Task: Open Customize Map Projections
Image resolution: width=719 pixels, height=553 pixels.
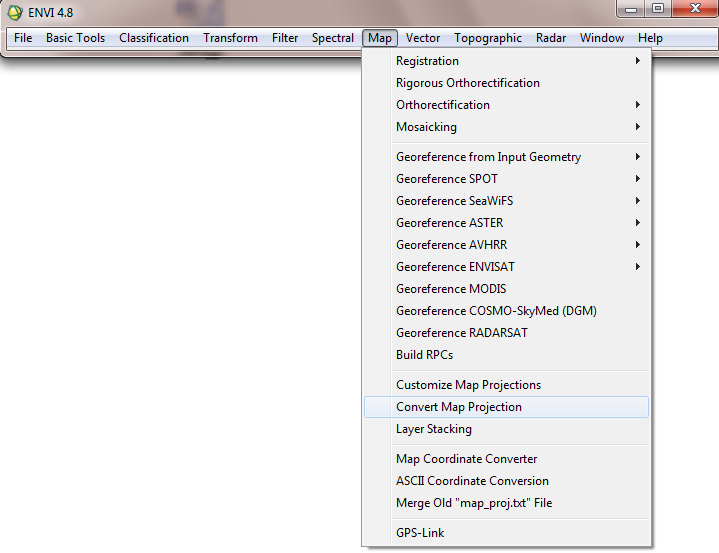Action: 506,385
